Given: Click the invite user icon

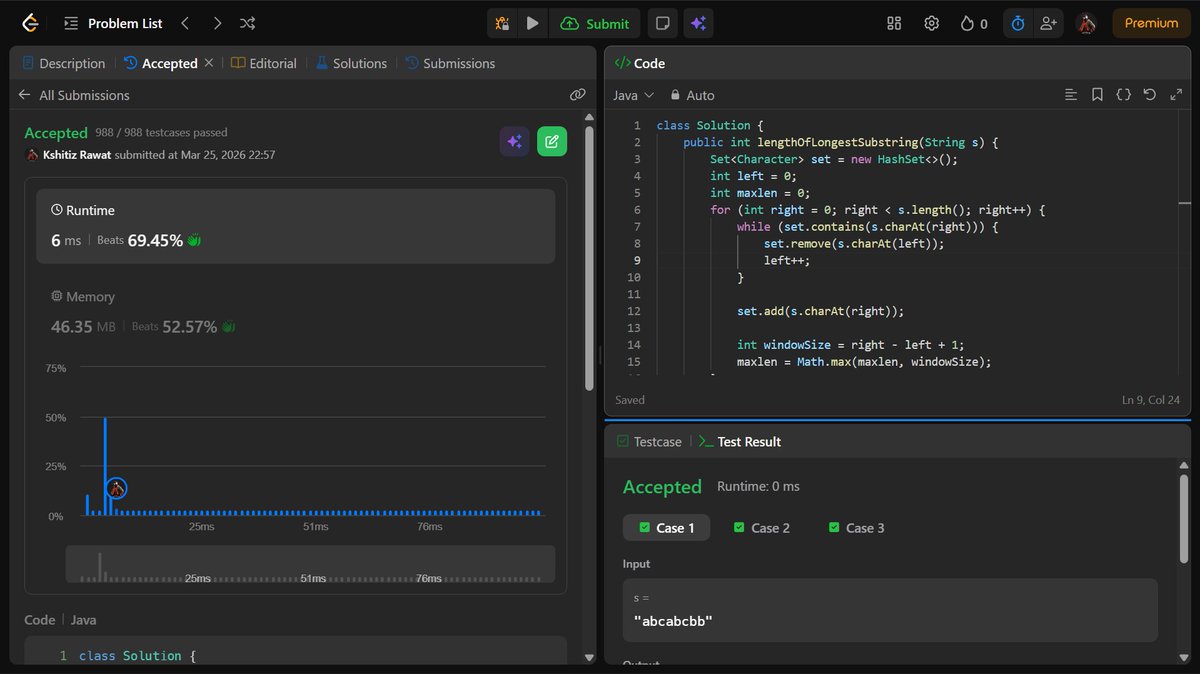Looking at the screenshot, I should [1048, 23].
